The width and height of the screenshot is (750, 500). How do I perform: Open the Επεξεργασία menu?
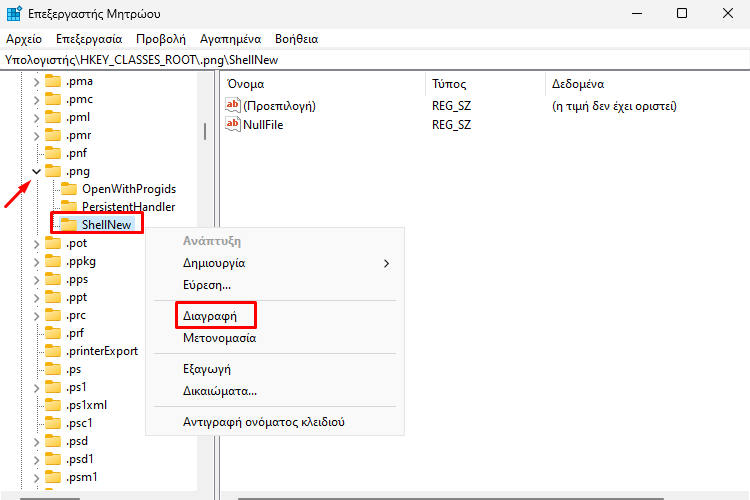pos(89,39)
